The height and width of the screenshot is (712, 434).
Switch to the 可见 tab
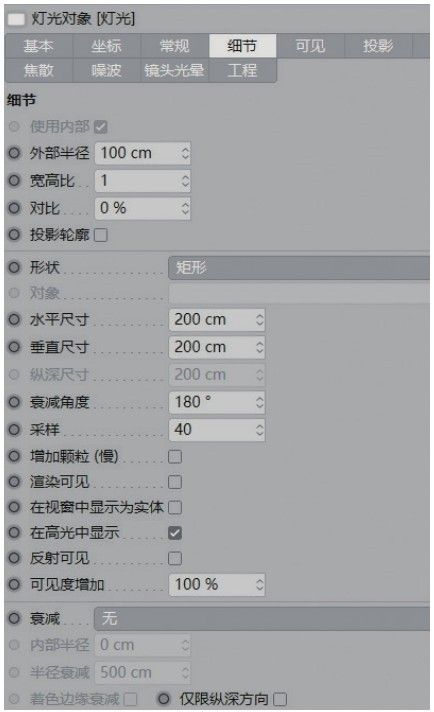[311, 46]
